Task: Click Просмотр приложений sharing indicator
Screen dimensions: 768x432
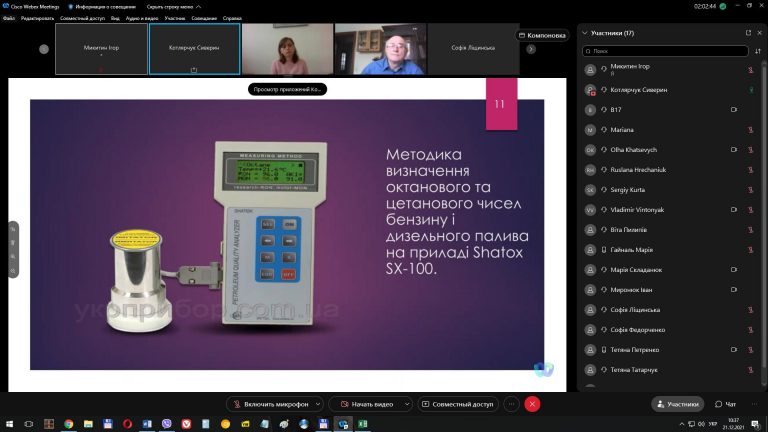Action: click(288, 89)
